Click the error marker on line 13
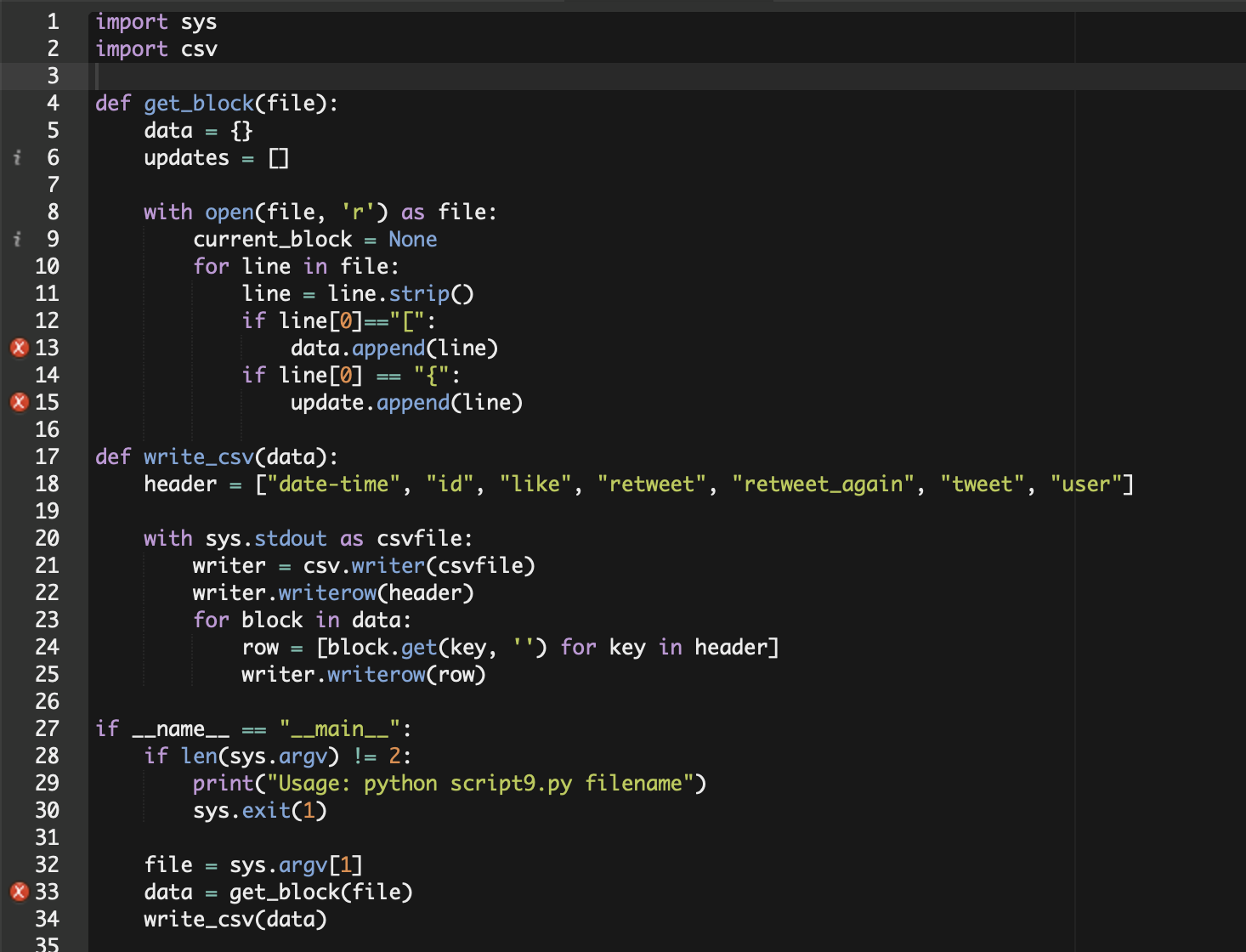 pyautogui.click(x=19, y=348)
